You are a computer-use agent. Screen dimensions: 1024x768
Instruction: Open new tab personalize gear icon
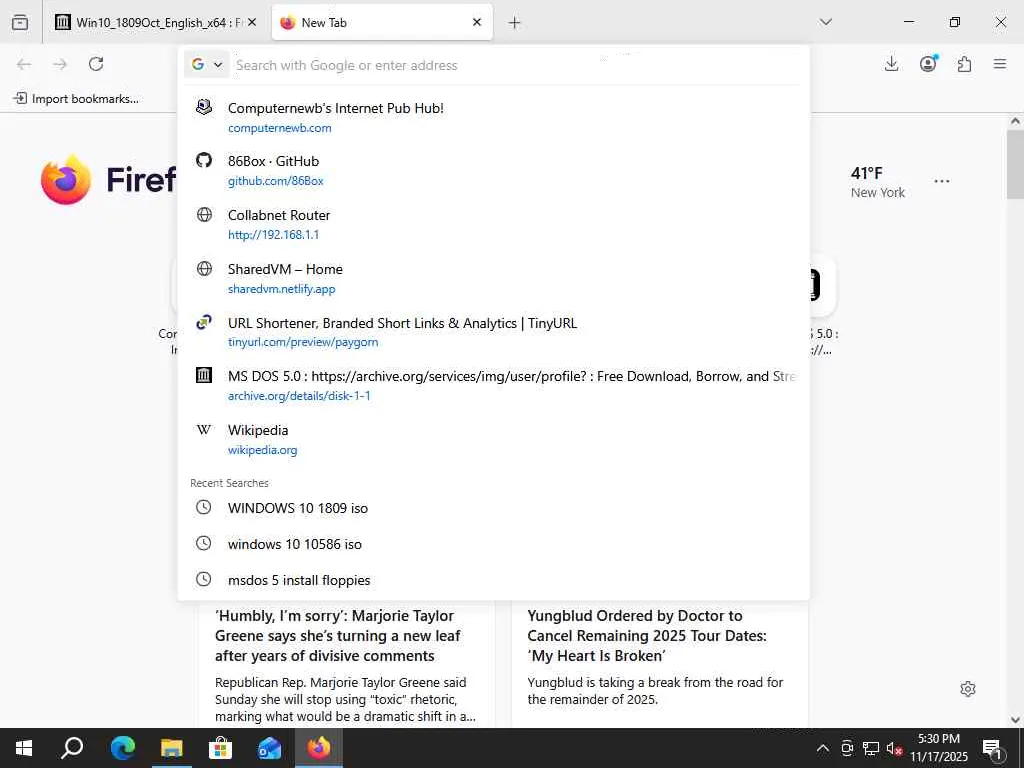[968, 689]
